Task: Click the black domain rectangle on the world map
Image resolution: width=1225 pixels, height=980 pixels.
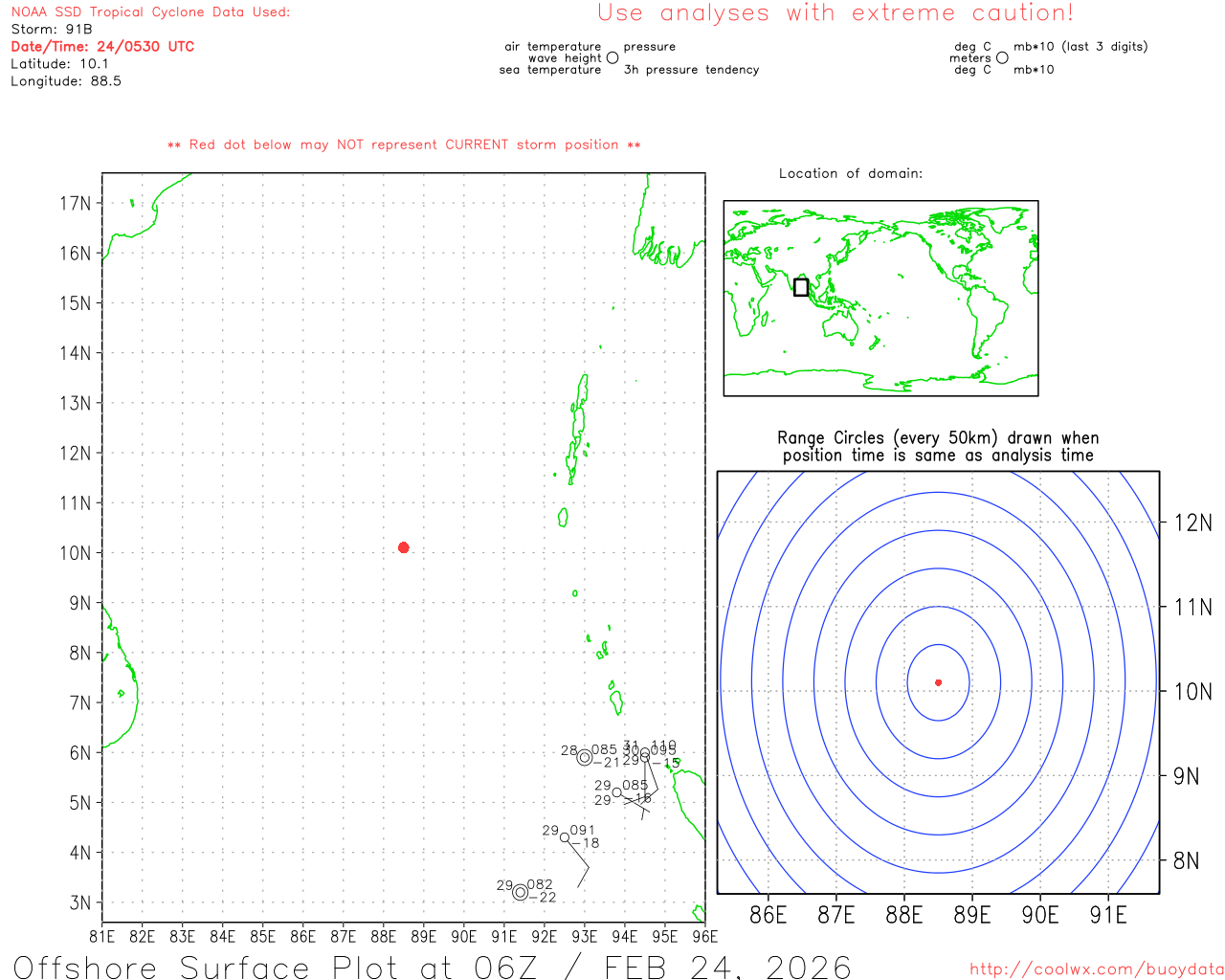Action: coord(801,287)
